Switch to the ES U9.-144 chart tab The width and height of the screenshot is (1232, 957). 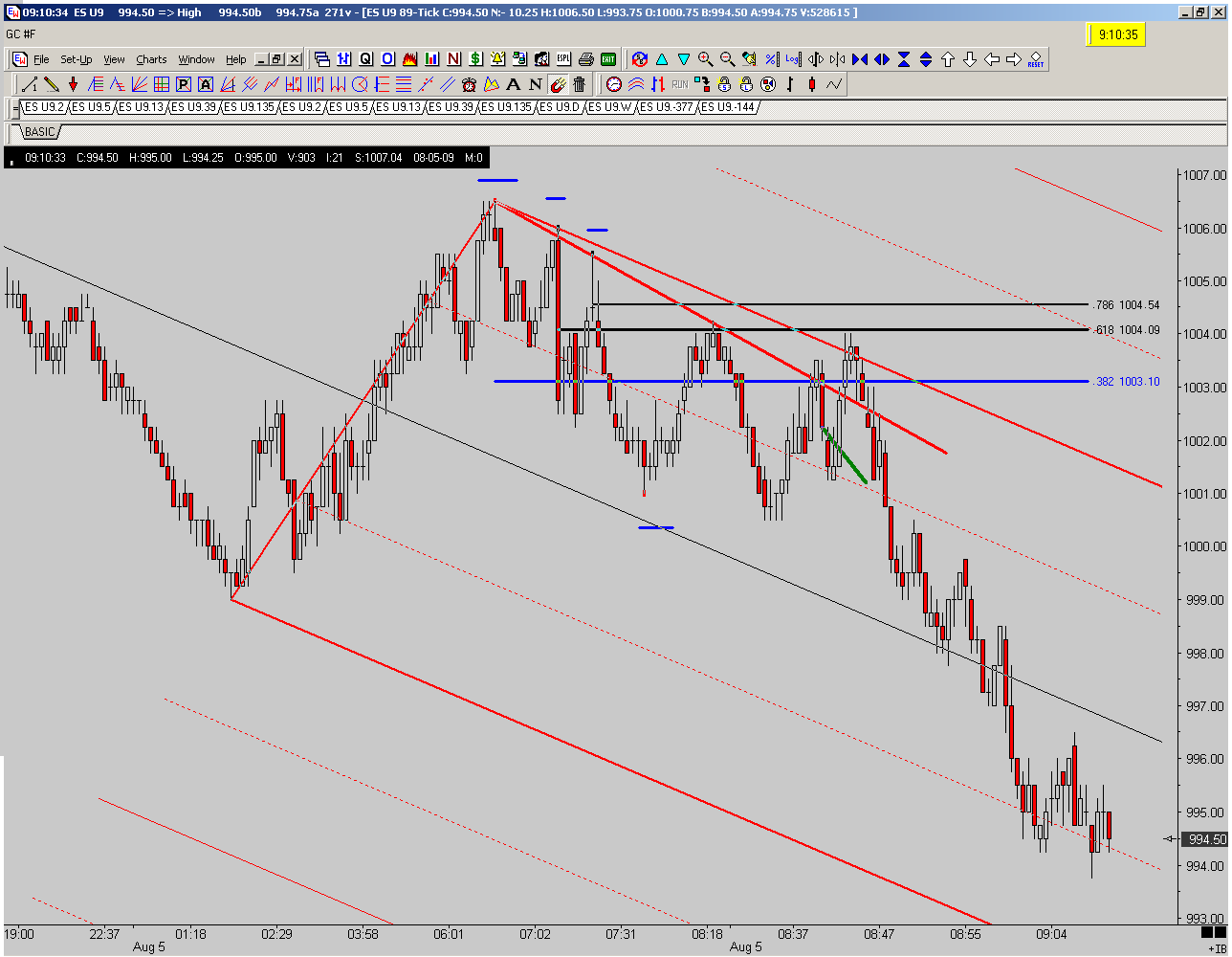730,107
